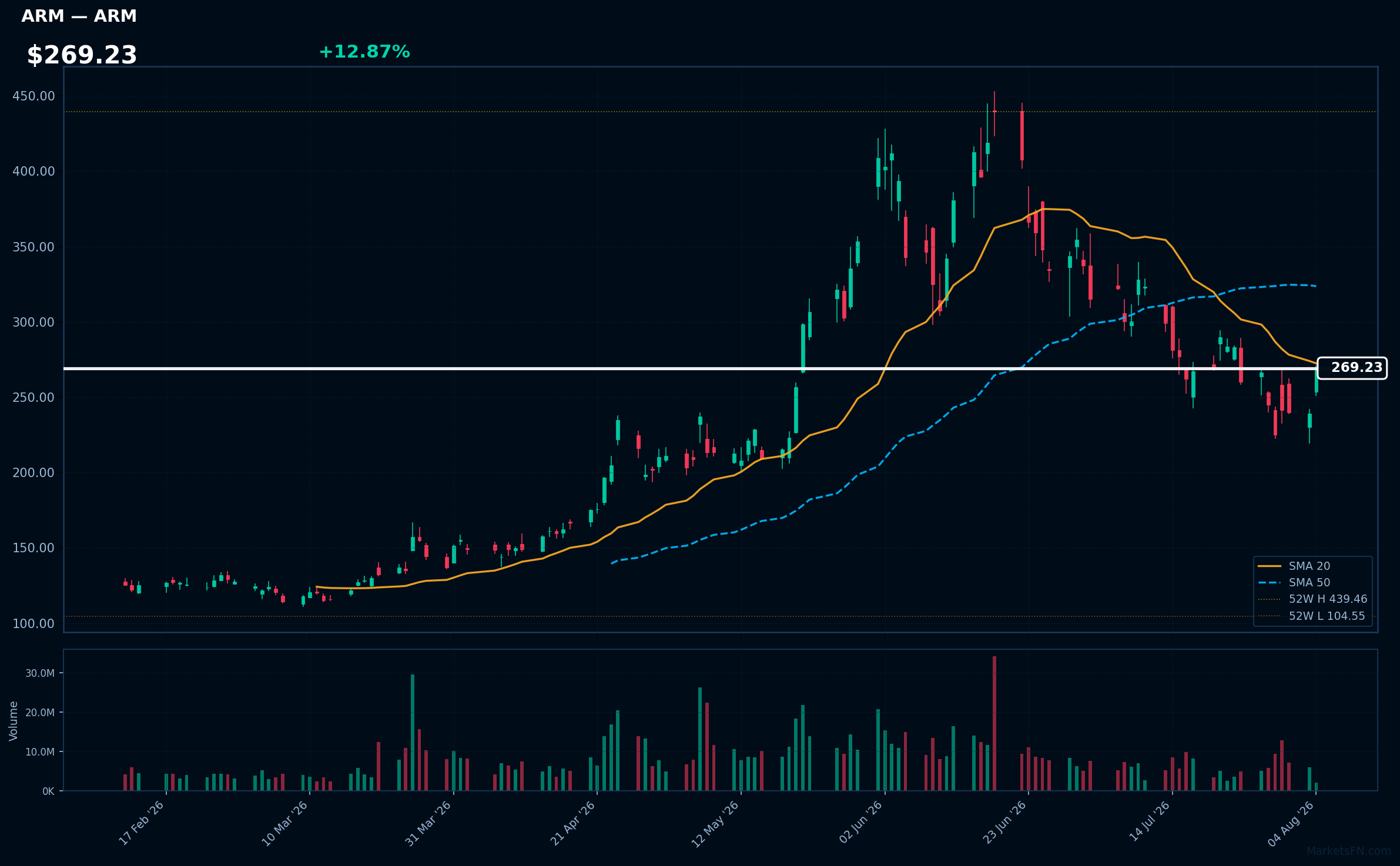Click the "450.00" price axis label
The width and height of the screenshot is (1400, 866).
[x=34, y=96]
